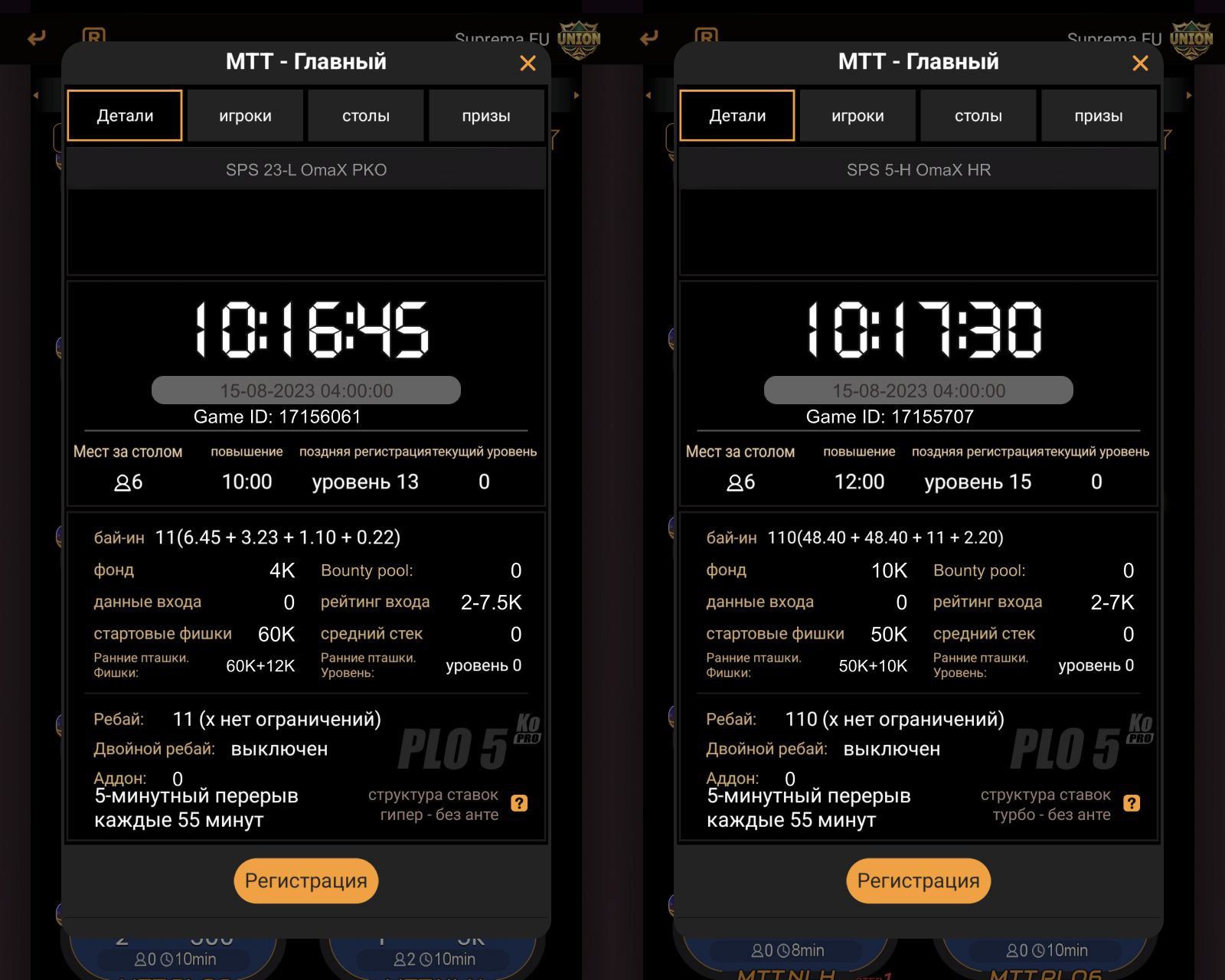This screenshot has width=1225, height=980.
Task: Open the призы tab in SPS 23-L dialog
Action: pyautogui.click(x=486, y=116)
